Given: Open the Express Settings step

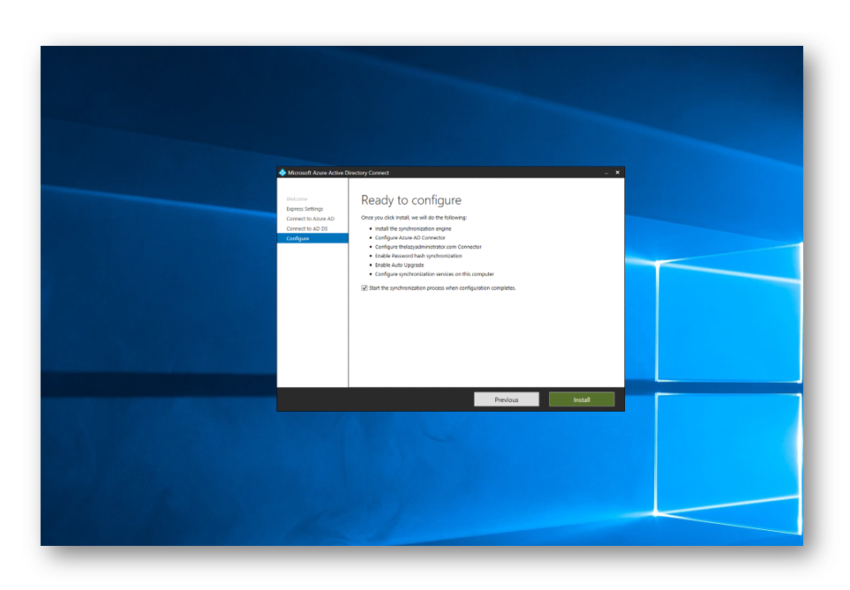Looking at the screenshot, I should coord(305,209).
